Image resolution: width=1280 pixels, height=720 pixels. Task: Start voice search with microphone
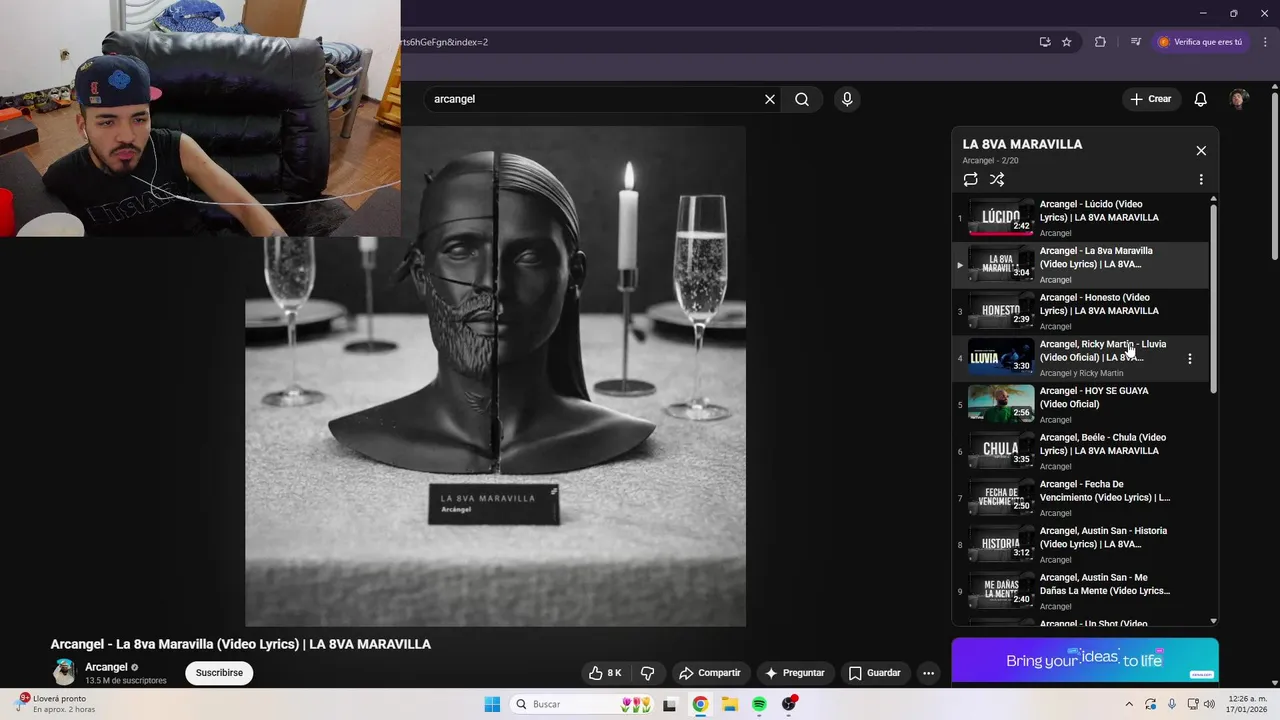tap(847, 99)
